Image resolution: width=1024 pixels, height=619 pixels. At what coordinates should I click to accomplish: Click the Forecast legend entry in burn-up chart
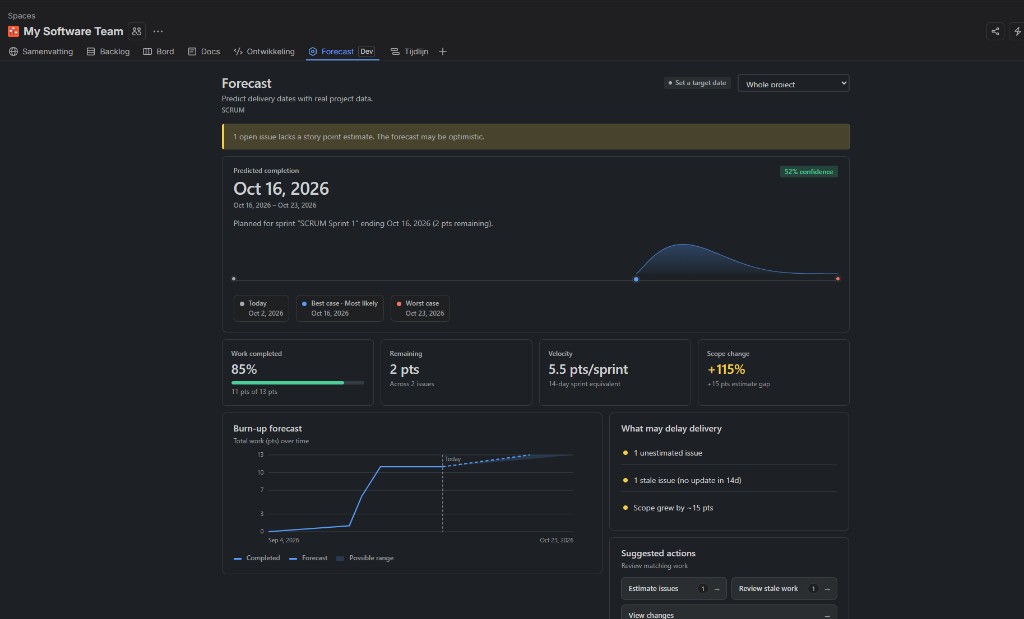point(308,558)
